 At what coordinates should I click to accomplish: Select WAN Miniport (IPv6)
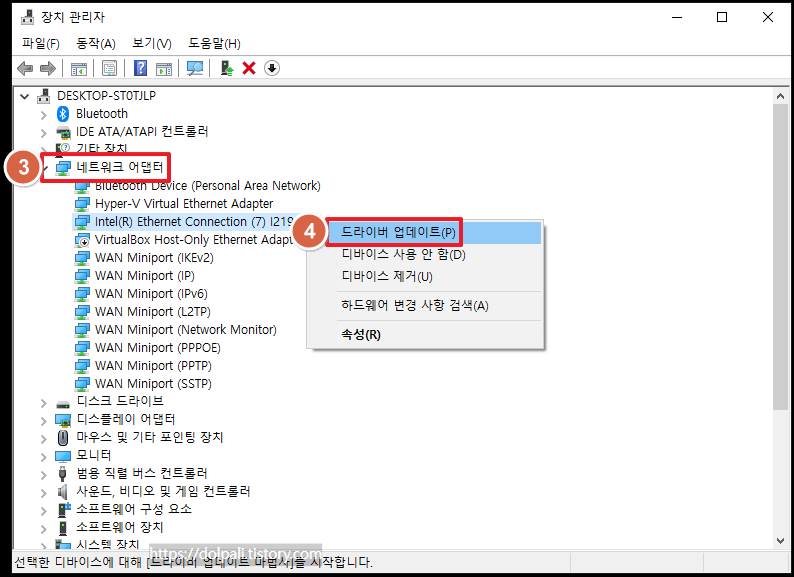tap(151, 294)
